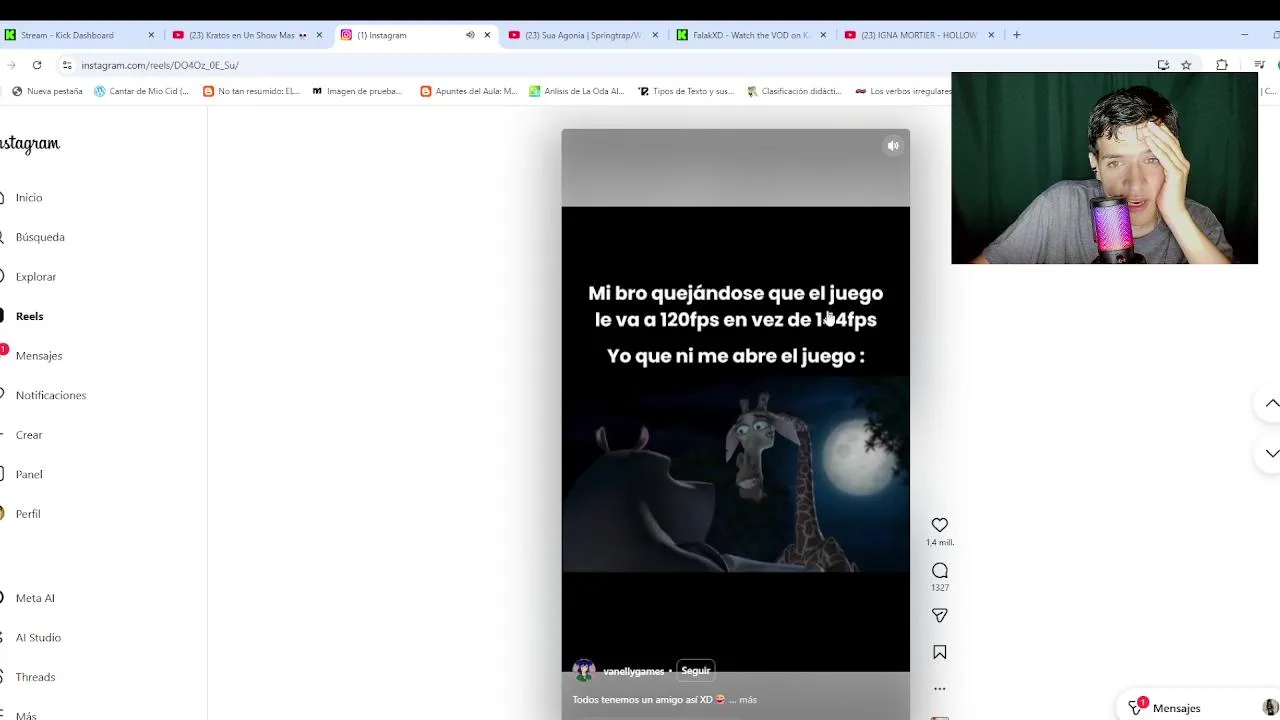
Task: Open site information icon beside the URL
Action: (67, 65)
